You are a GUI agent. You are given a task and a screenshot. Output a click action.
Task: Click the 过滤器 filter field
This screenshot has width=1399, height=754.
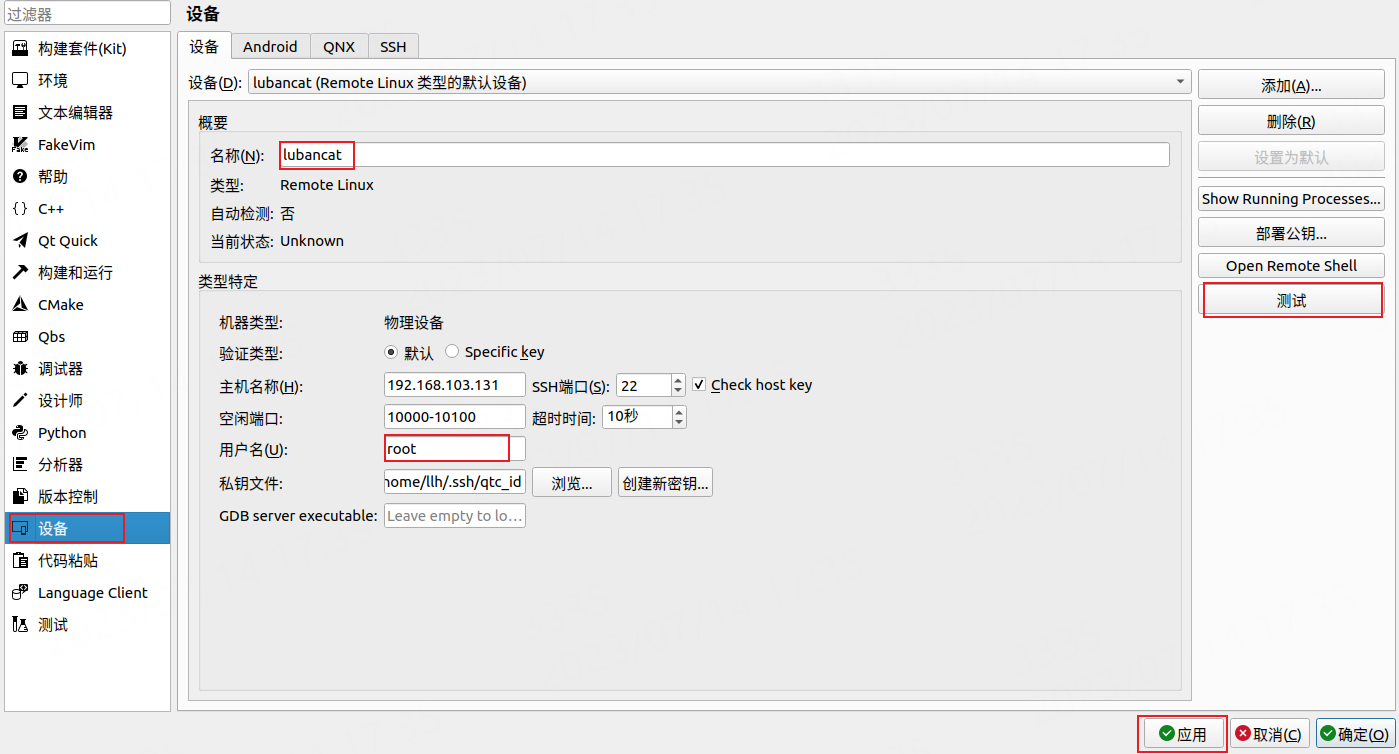point(87,14)
